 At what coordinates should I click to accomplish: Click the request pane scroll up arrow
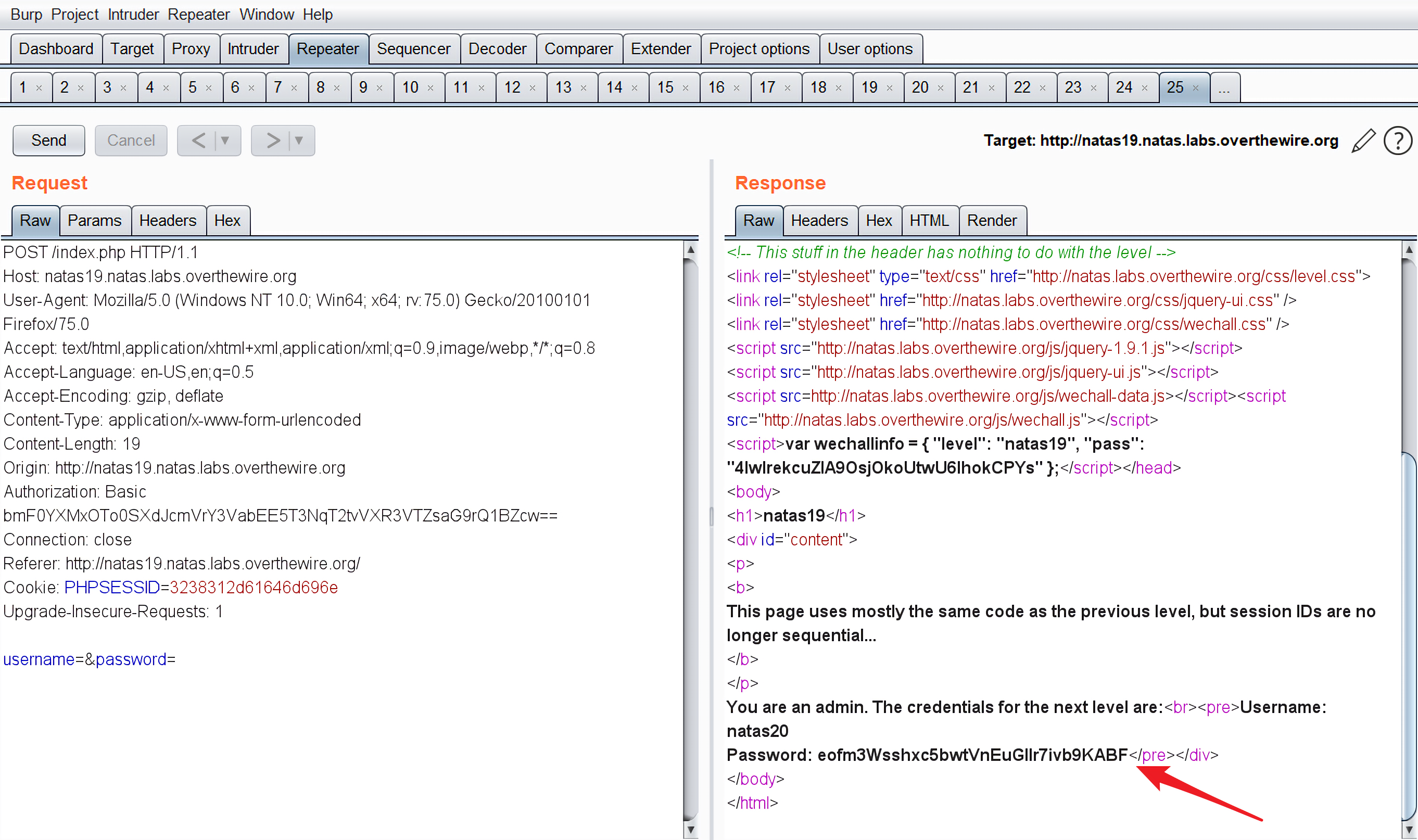point(691,250)
